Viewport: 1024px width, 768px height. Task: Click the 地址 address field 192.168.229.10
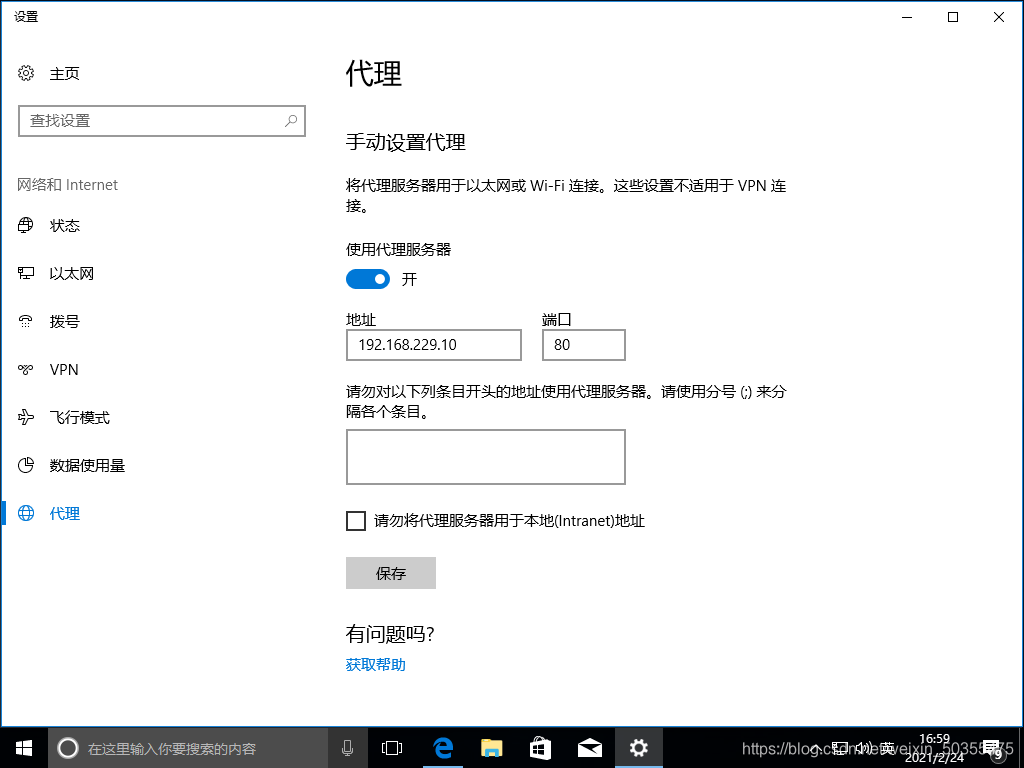(434, 345)
